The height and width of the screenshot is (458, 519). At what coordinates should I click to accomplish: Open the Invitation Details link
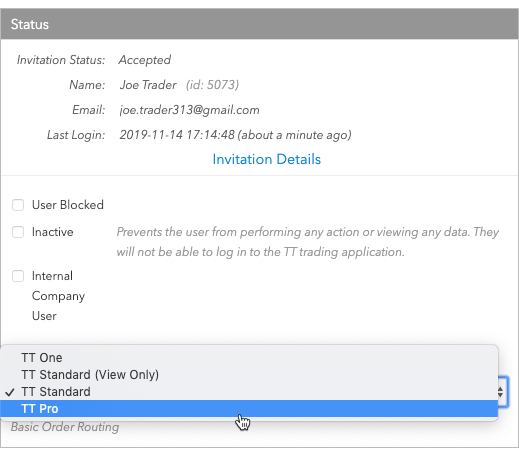coord(267,159)
